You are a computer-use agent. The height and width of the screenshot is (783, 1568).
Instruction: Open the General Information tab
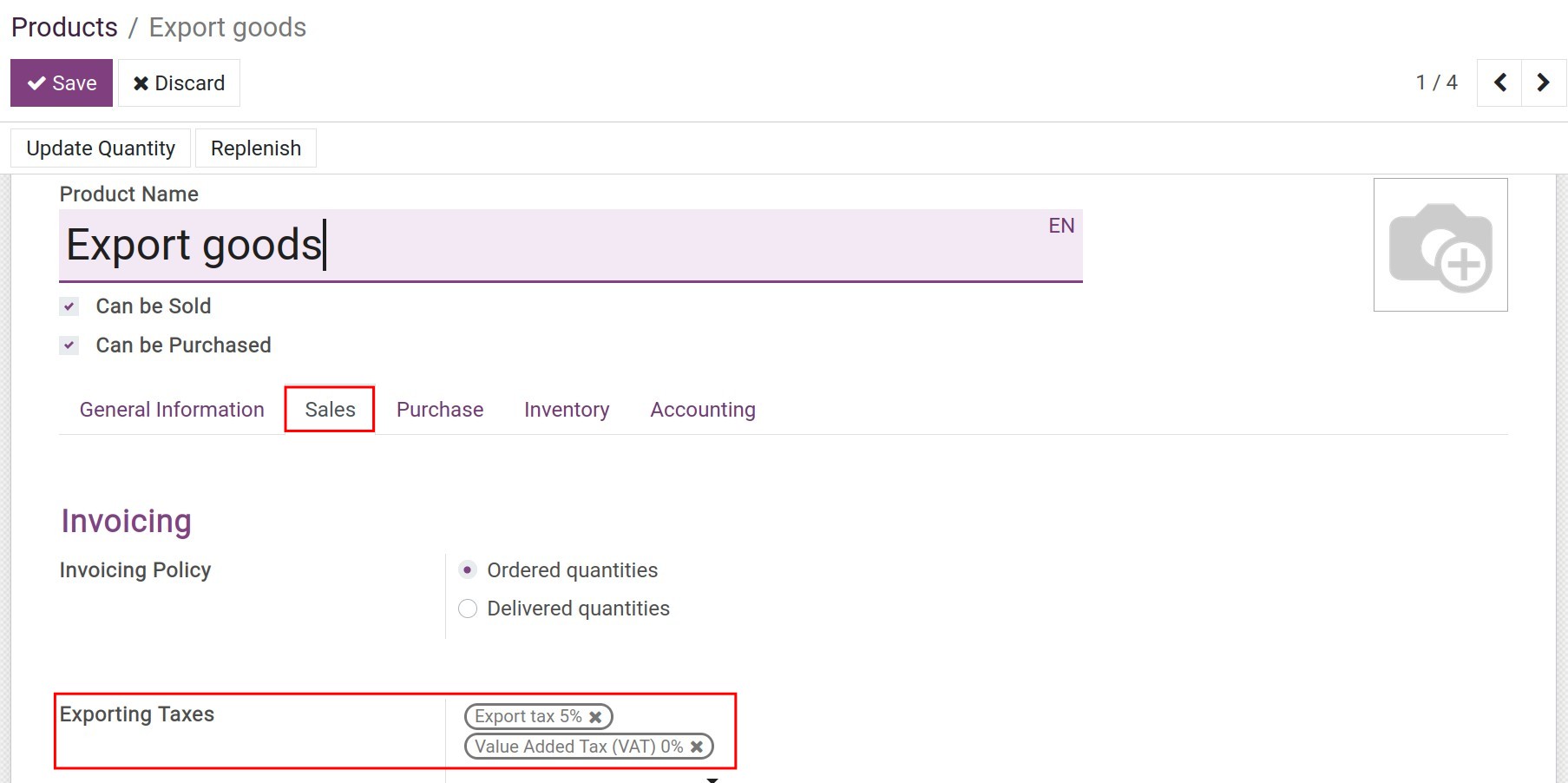(x=171, y=409)
